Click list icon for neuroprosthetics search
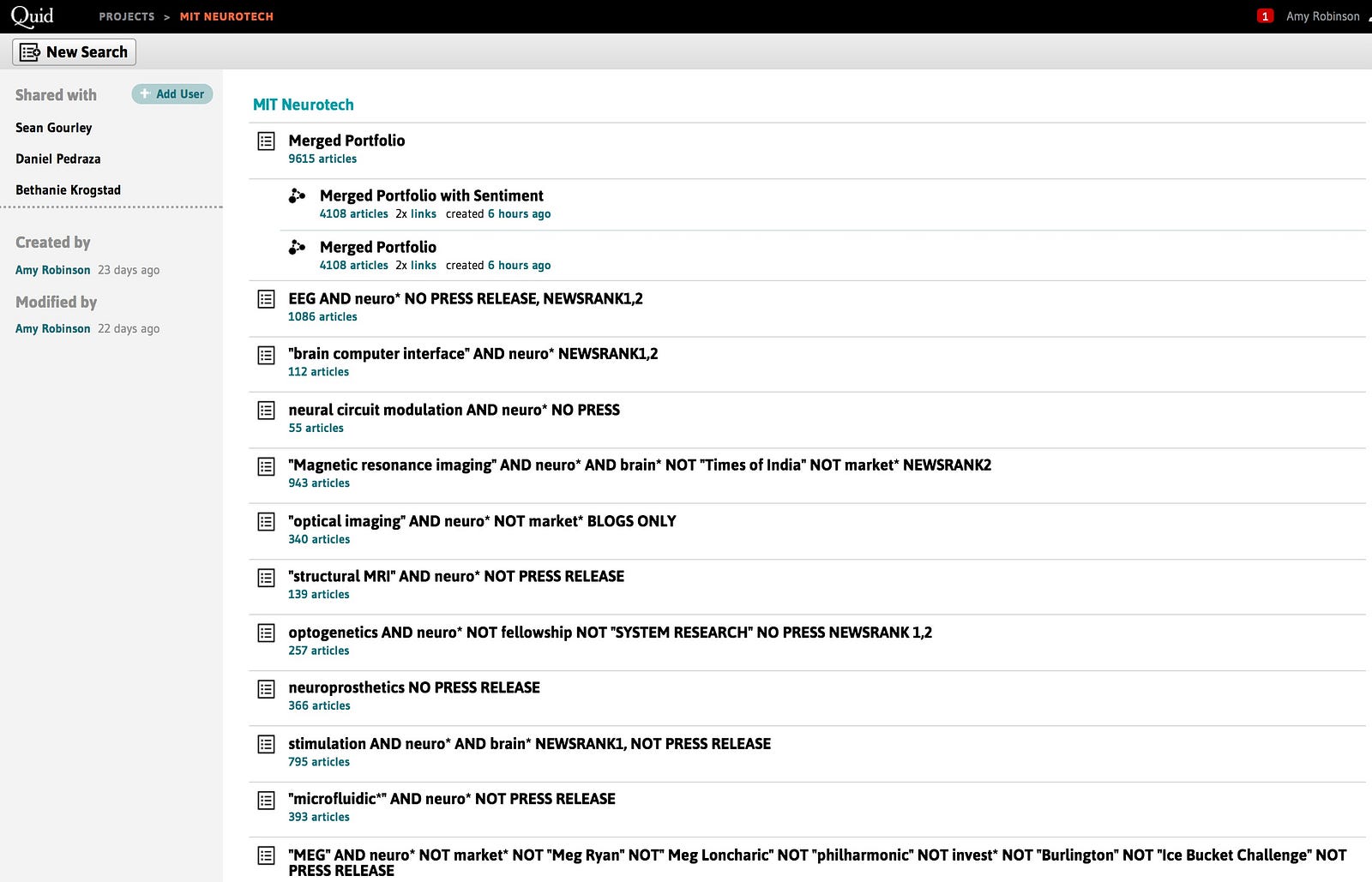1372x882 pixels. (267, 689)
